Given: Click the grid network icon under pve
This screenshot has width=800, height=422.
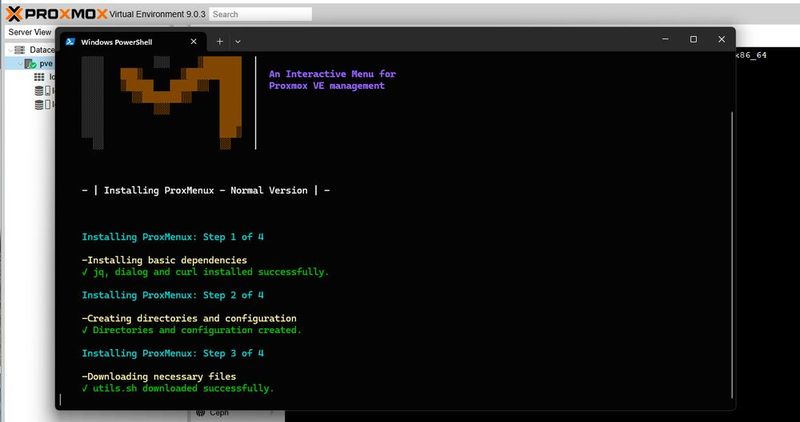Looking at the screenshot, I should point(39,77).
